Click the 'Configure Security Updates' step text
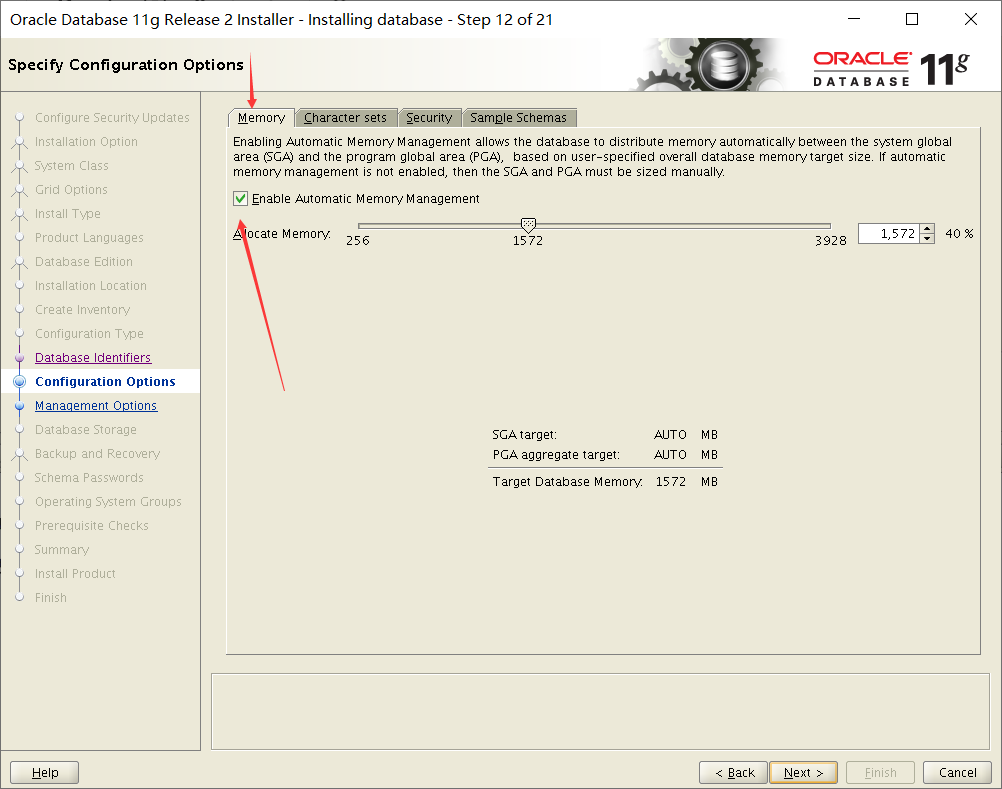Screen dimensions: 1002x789 pyautogui.click(x=112, y=118)
